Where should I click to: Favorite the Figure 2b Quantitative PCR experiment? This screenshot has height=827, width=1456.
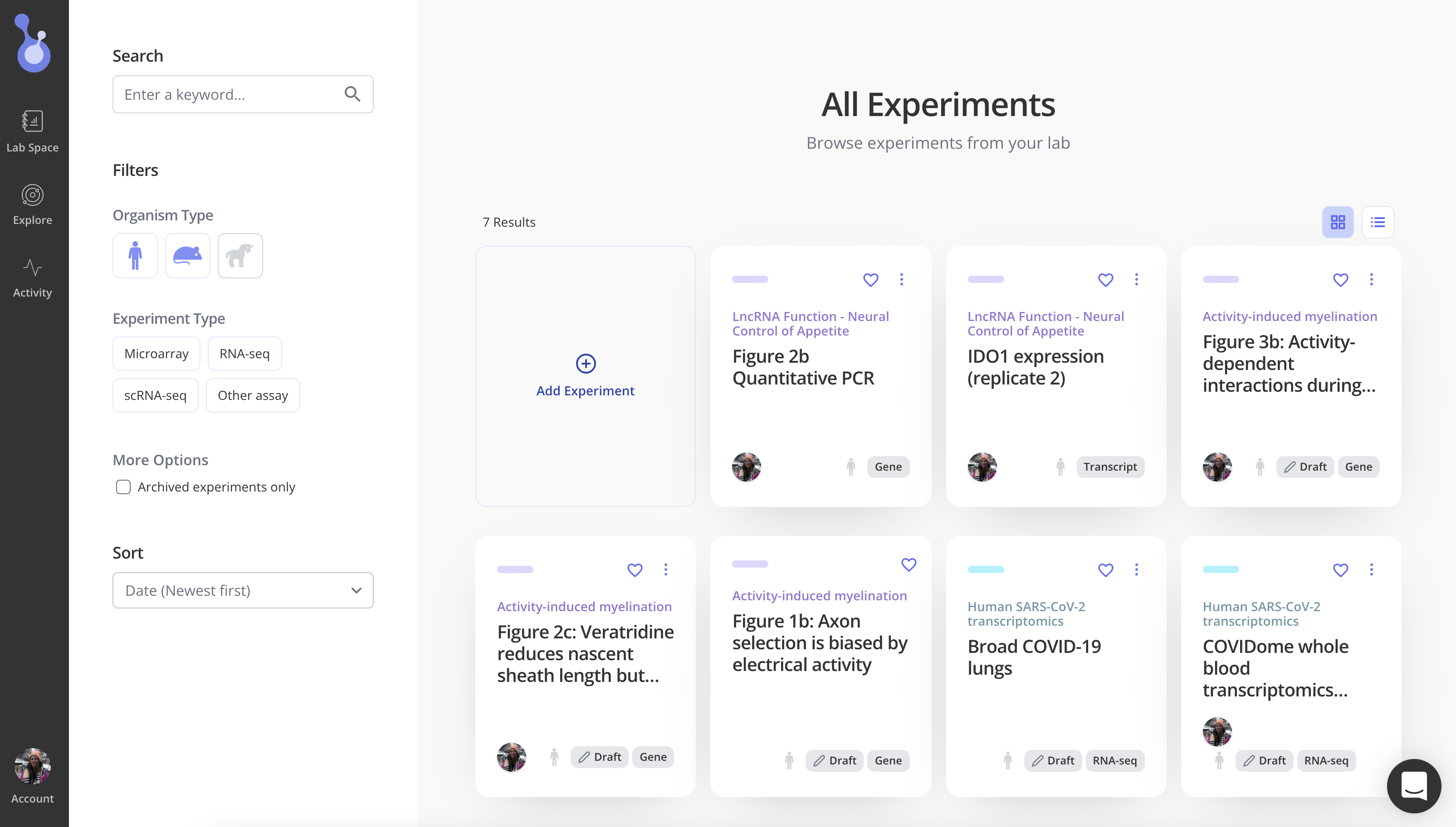point(870,279)
